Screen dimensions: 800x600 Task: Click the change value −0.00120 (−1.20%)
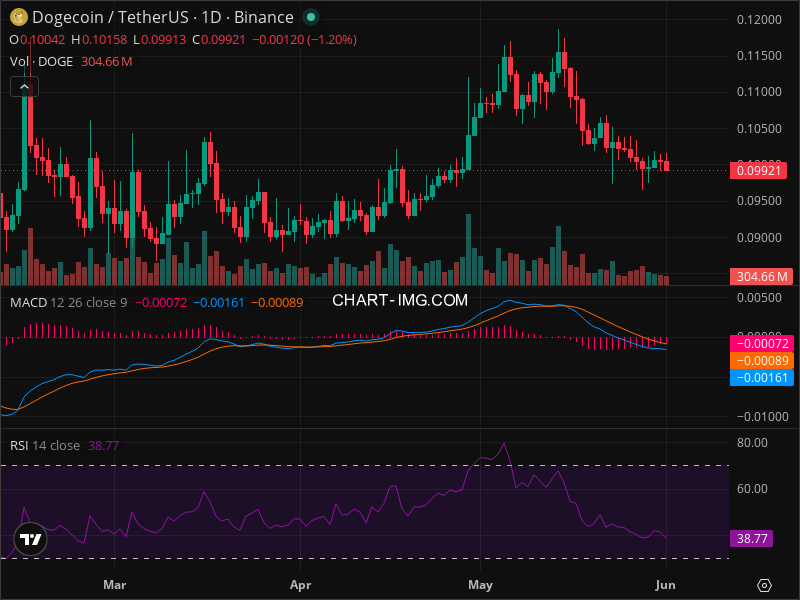305,40
